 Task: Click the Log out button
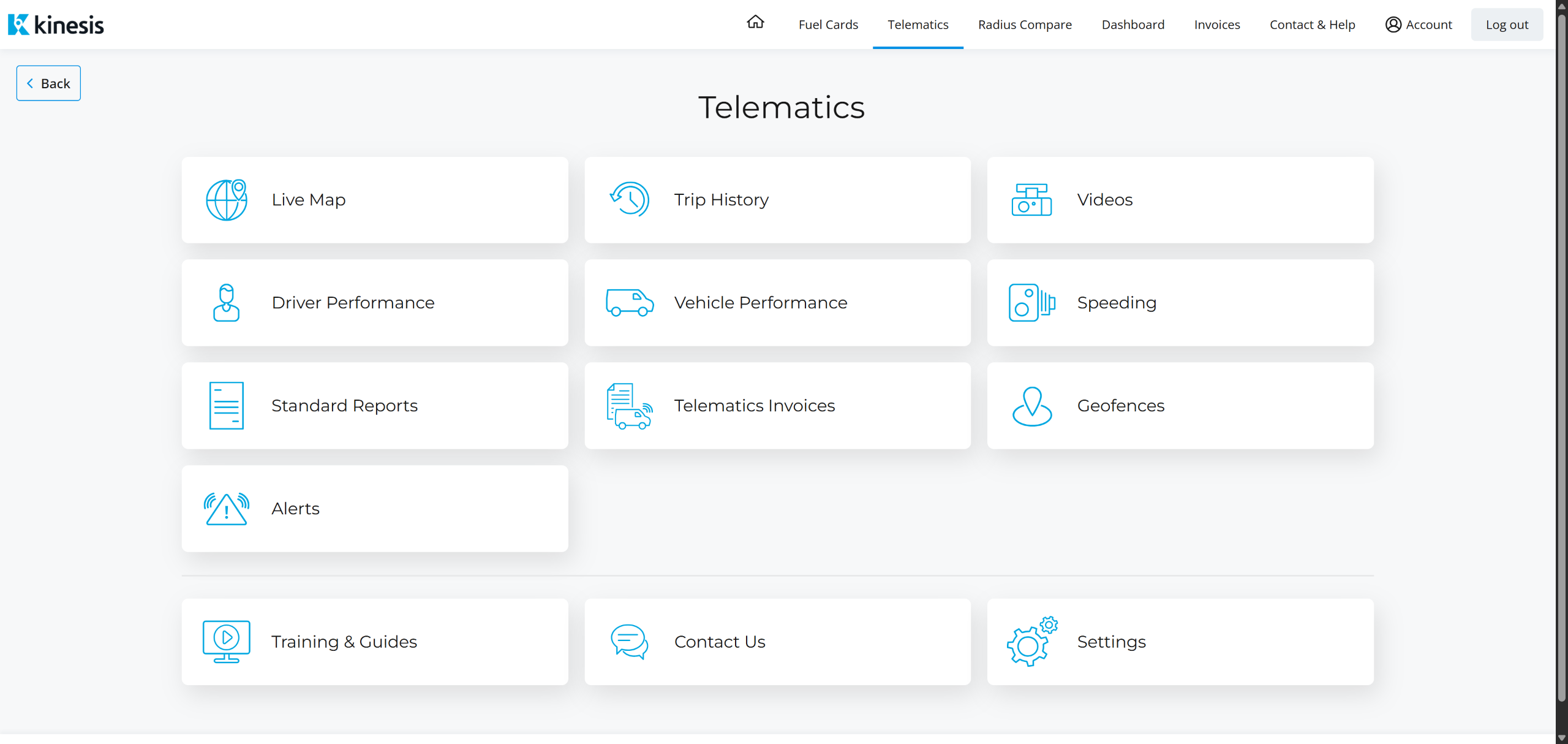[1507, 25]
